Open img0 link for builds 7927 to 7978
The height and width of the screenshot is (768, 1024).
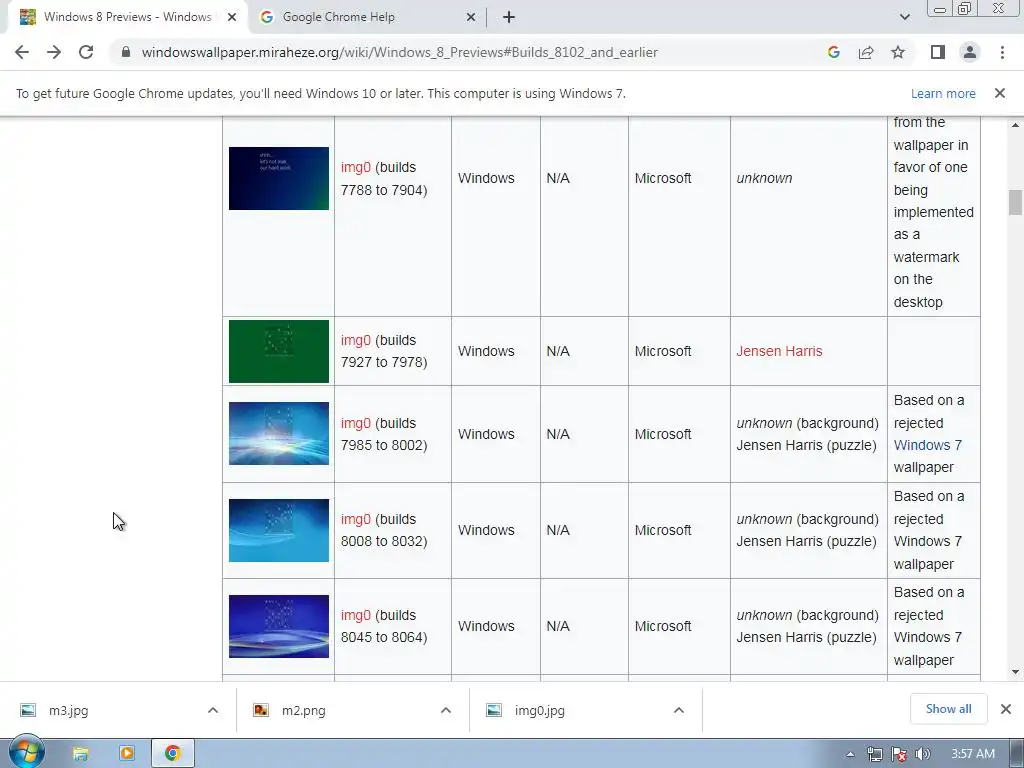(x=355, y=340)
